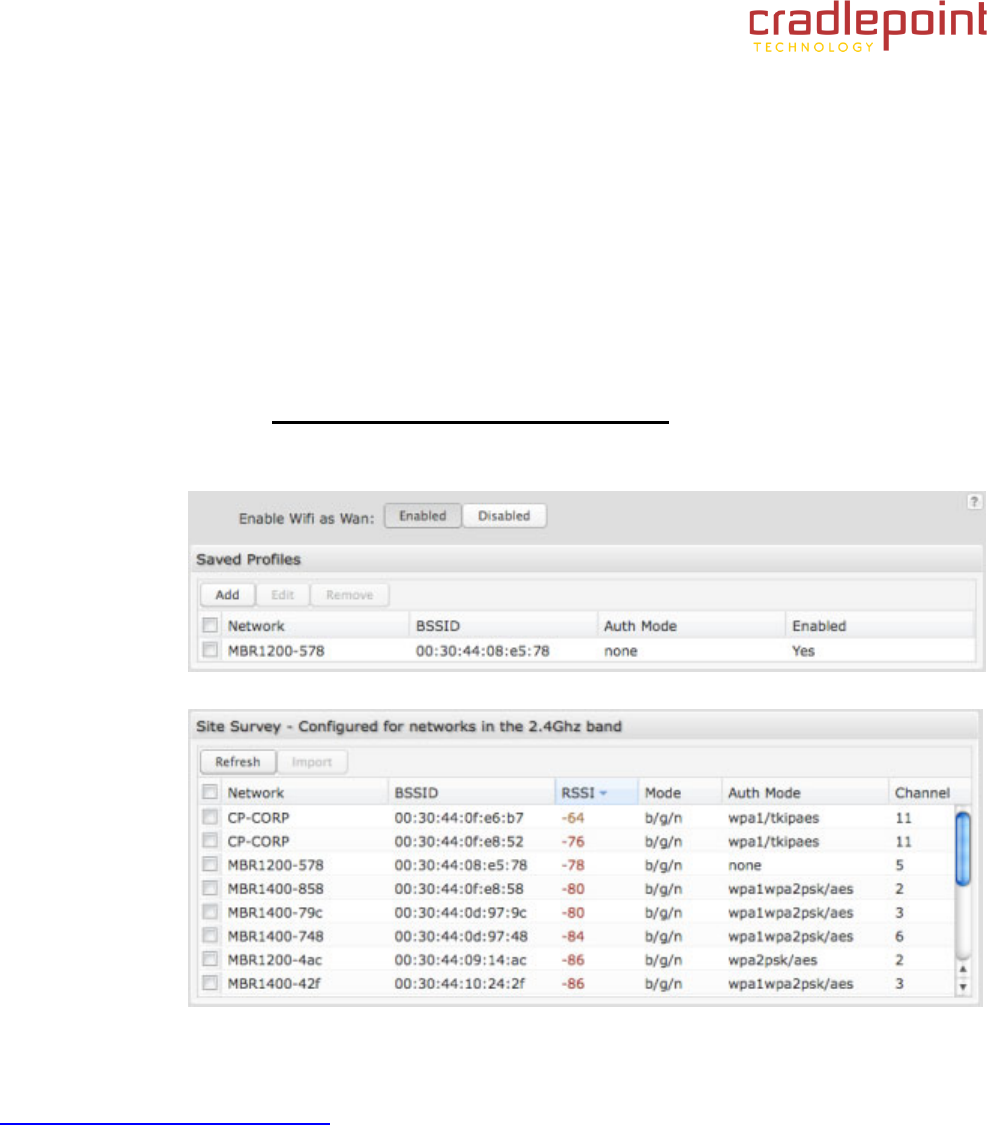Open the help question mark icon
Screen dimensions: 987x1125
coord(973,502)
